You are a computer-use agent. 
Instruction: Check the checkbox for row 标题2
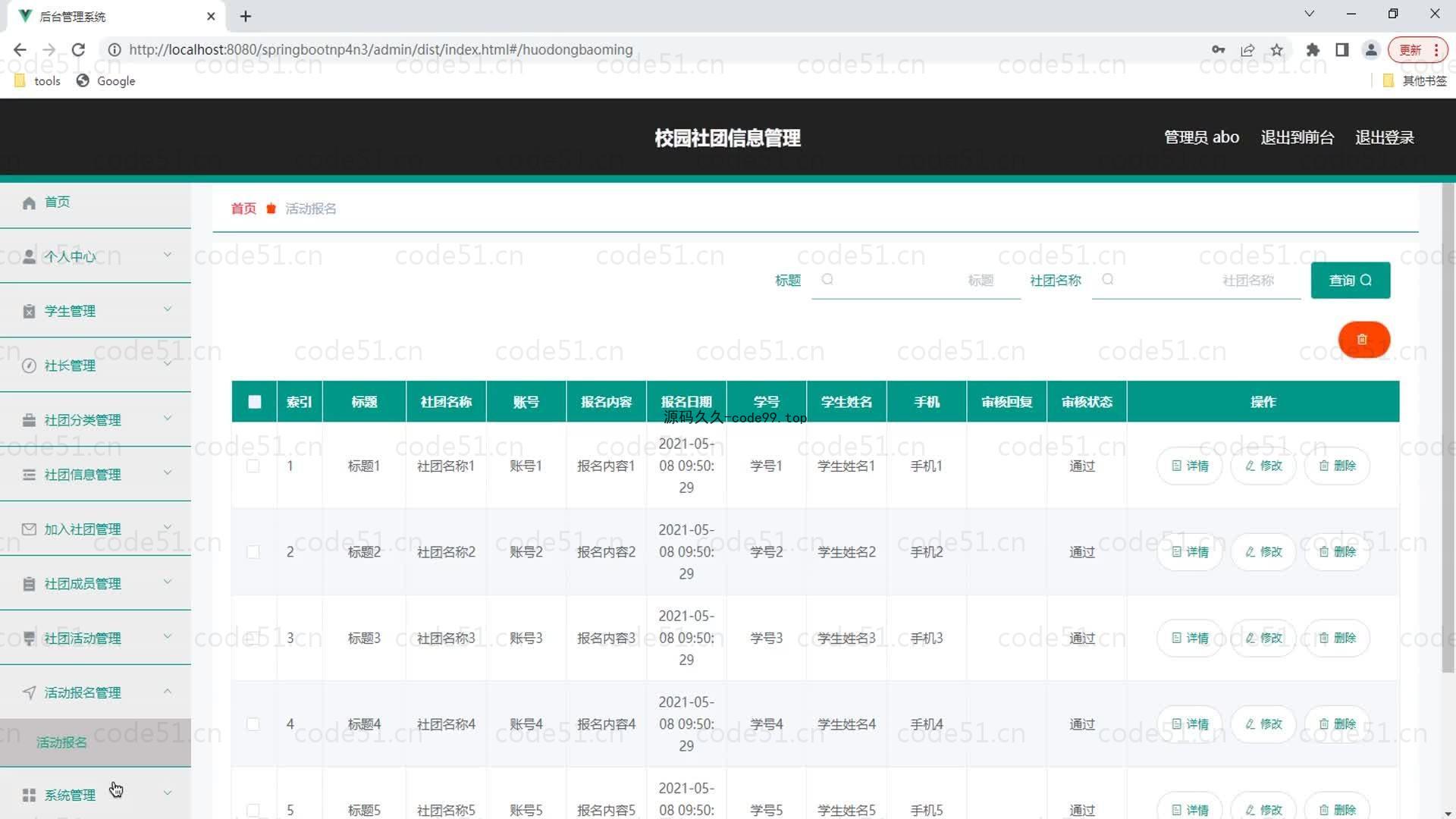253,552
